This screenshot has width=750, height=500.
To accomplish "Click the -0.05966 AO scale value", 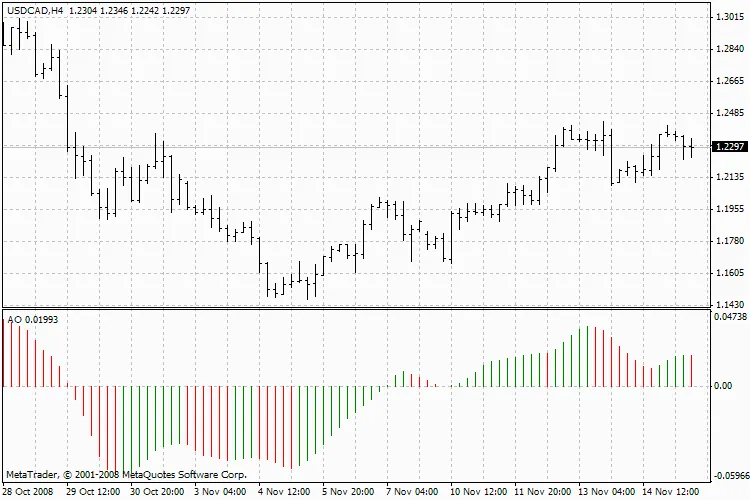I will point(729,477).
